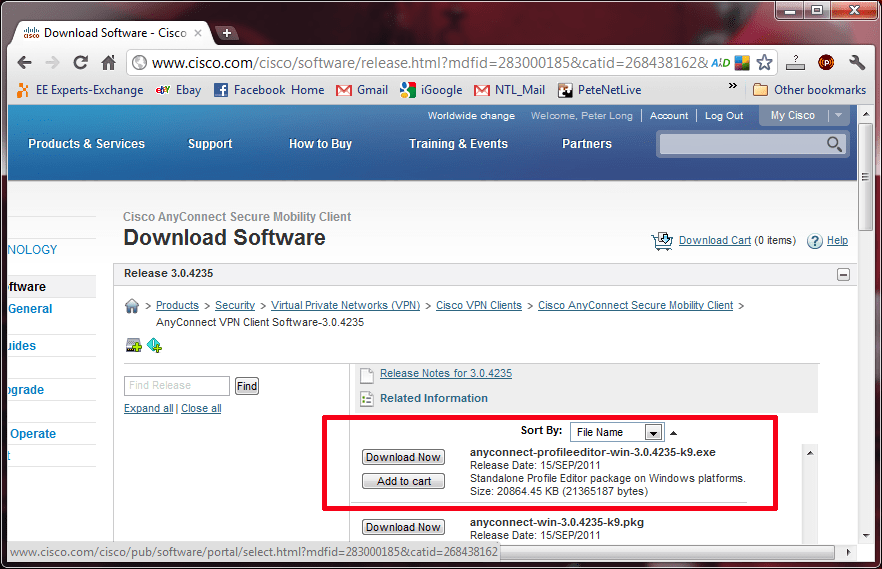The width and height of the screenshot is (882, 569).
Task: Open the NTL_Mail bookmark
Action: (510, 90)
